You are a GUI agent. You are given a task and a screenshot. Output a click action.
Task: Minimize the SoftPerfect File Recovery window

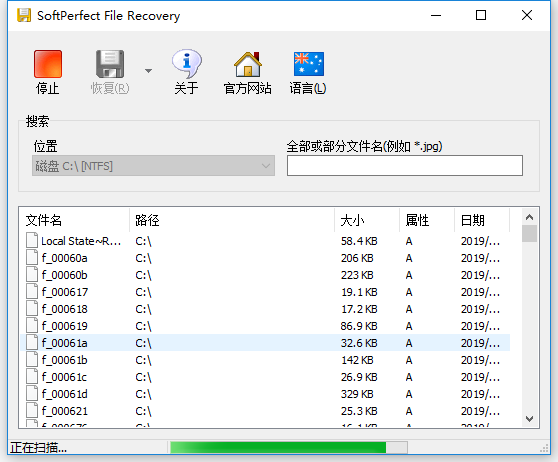(x=436, y=15)
